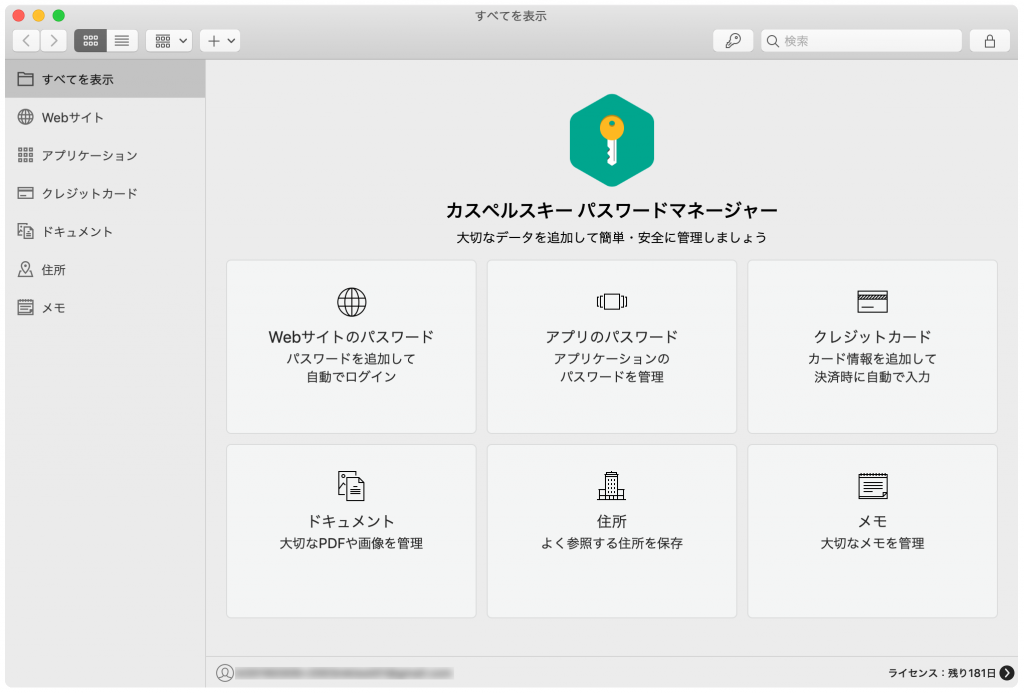
Task: Open メモ in the sidebar
Action: (105, 308)
